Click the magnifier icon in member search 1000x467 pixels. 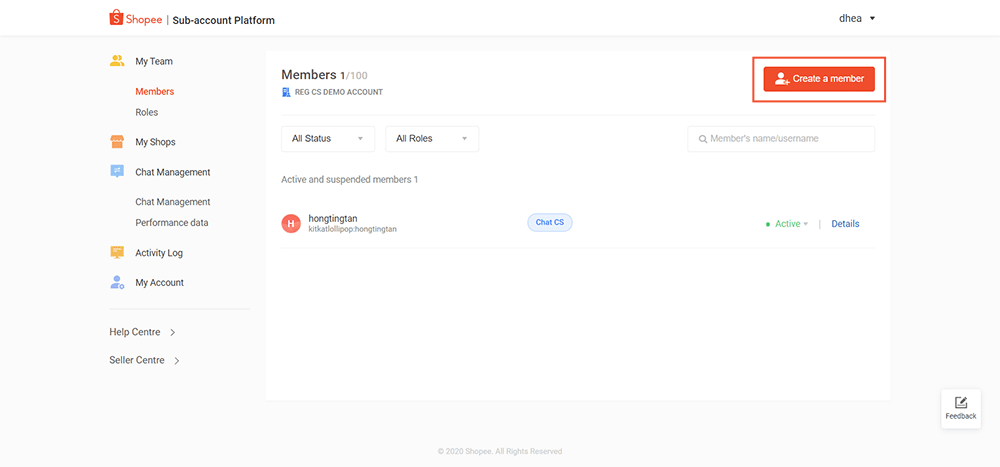[x=703, y=139]
